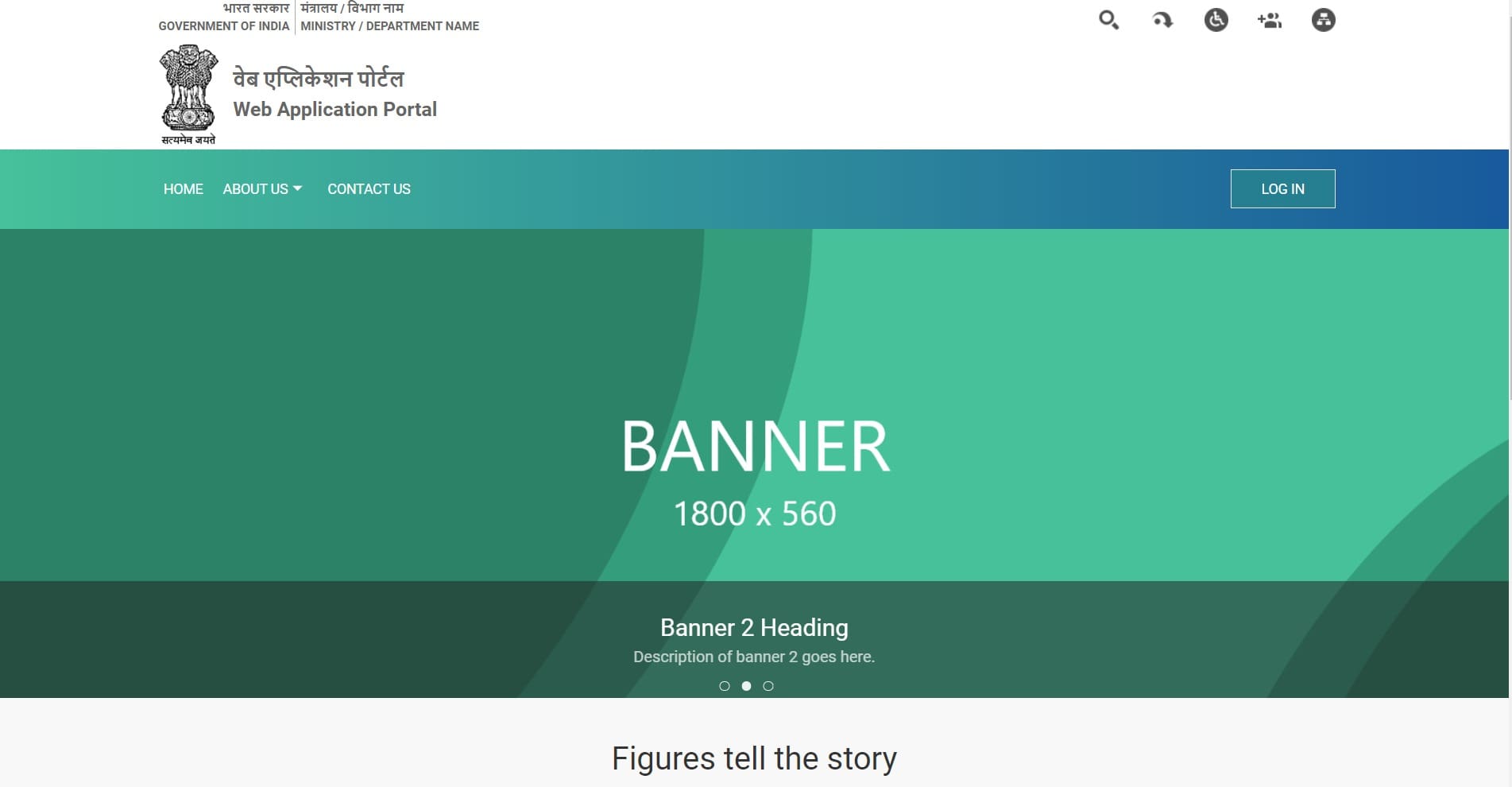Select the first banner slide indicator dot

point(724,686)
